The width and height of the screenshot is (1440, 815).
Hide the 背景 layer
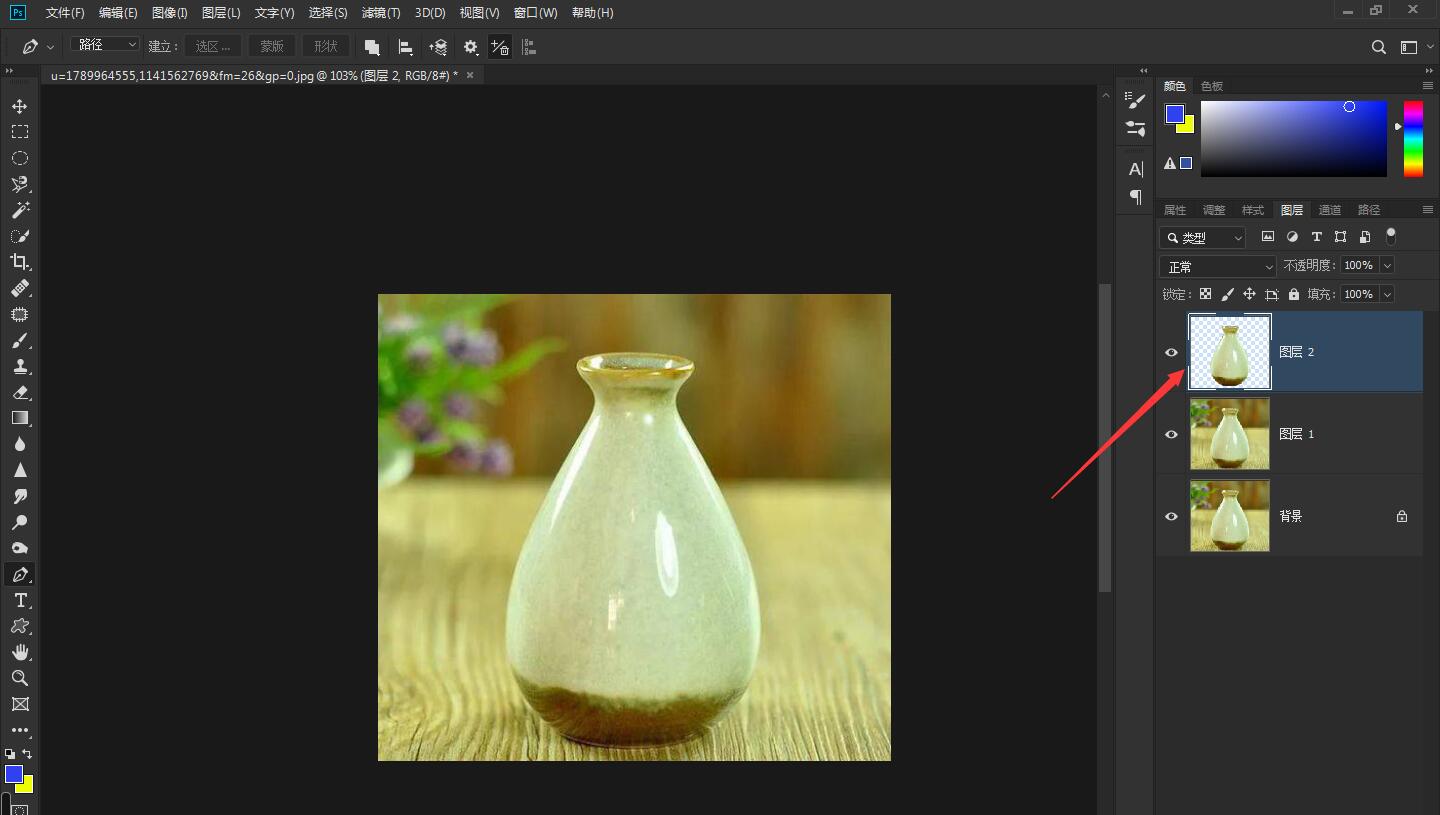[x=1171, y=516]
